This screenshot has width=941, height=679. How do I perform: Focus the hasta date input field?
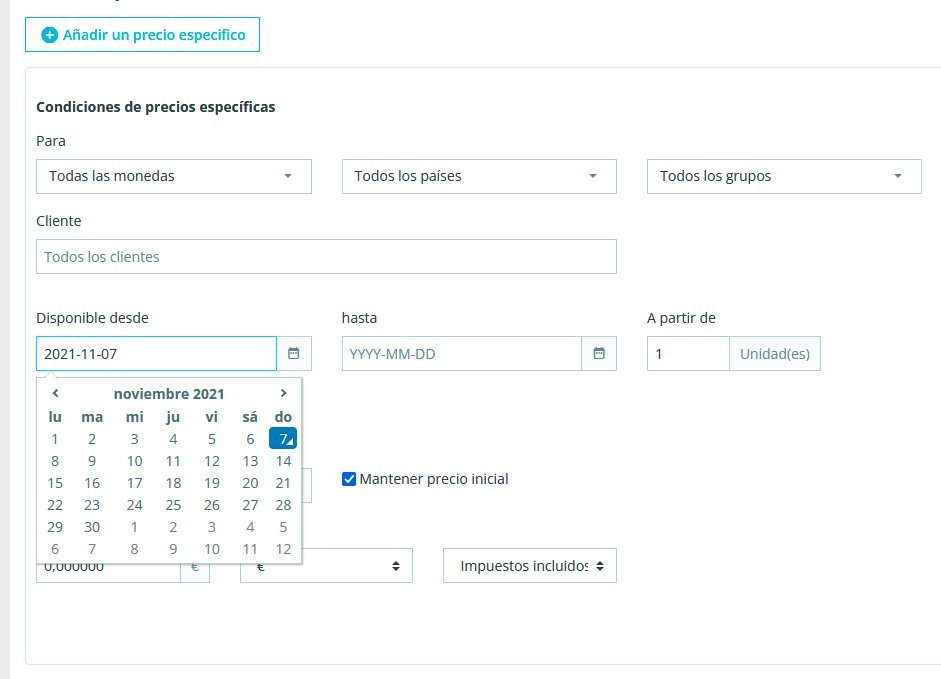point(462,354)
